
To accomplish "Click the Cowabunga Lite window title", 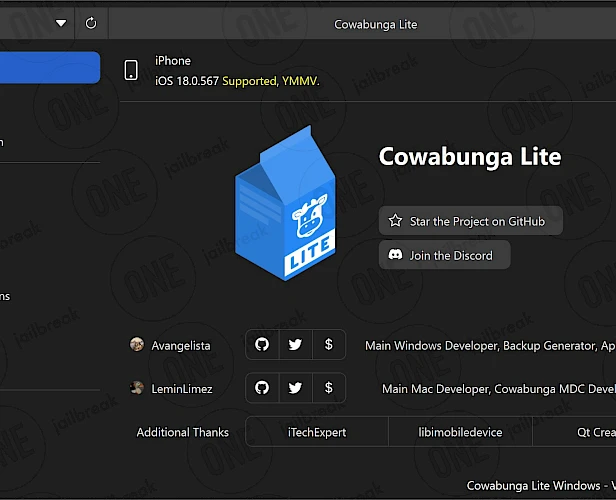I will [376, 24].
